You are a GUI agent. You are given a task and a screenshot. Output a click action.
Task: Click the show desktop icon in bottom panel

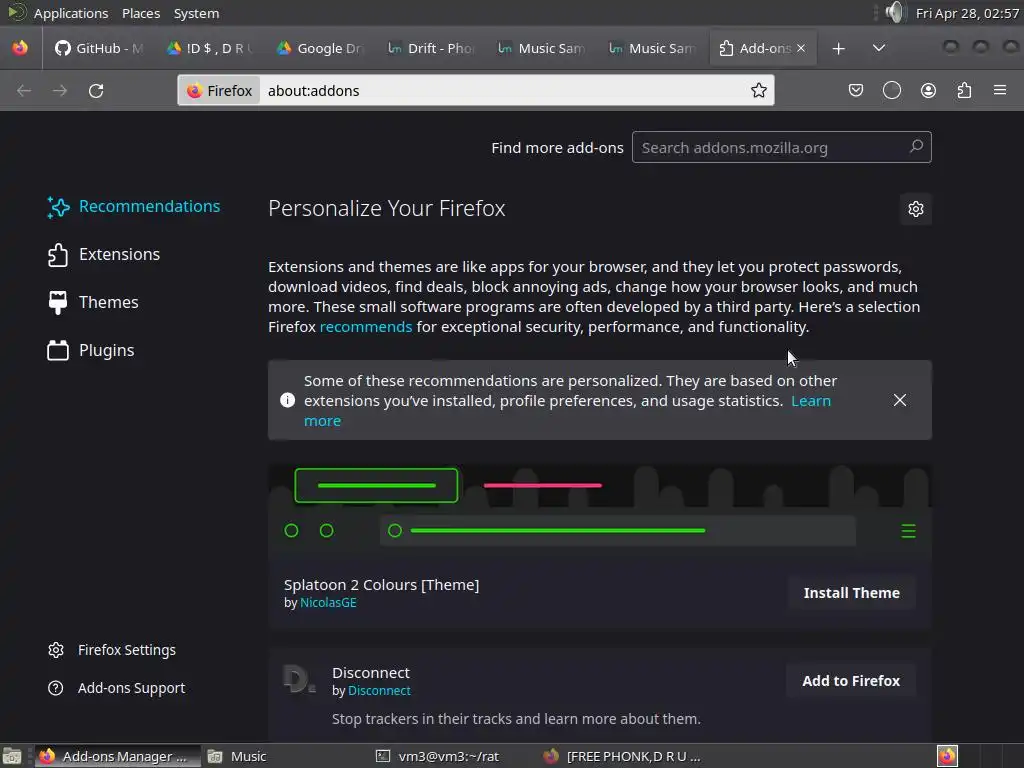[x=12, y=756]
